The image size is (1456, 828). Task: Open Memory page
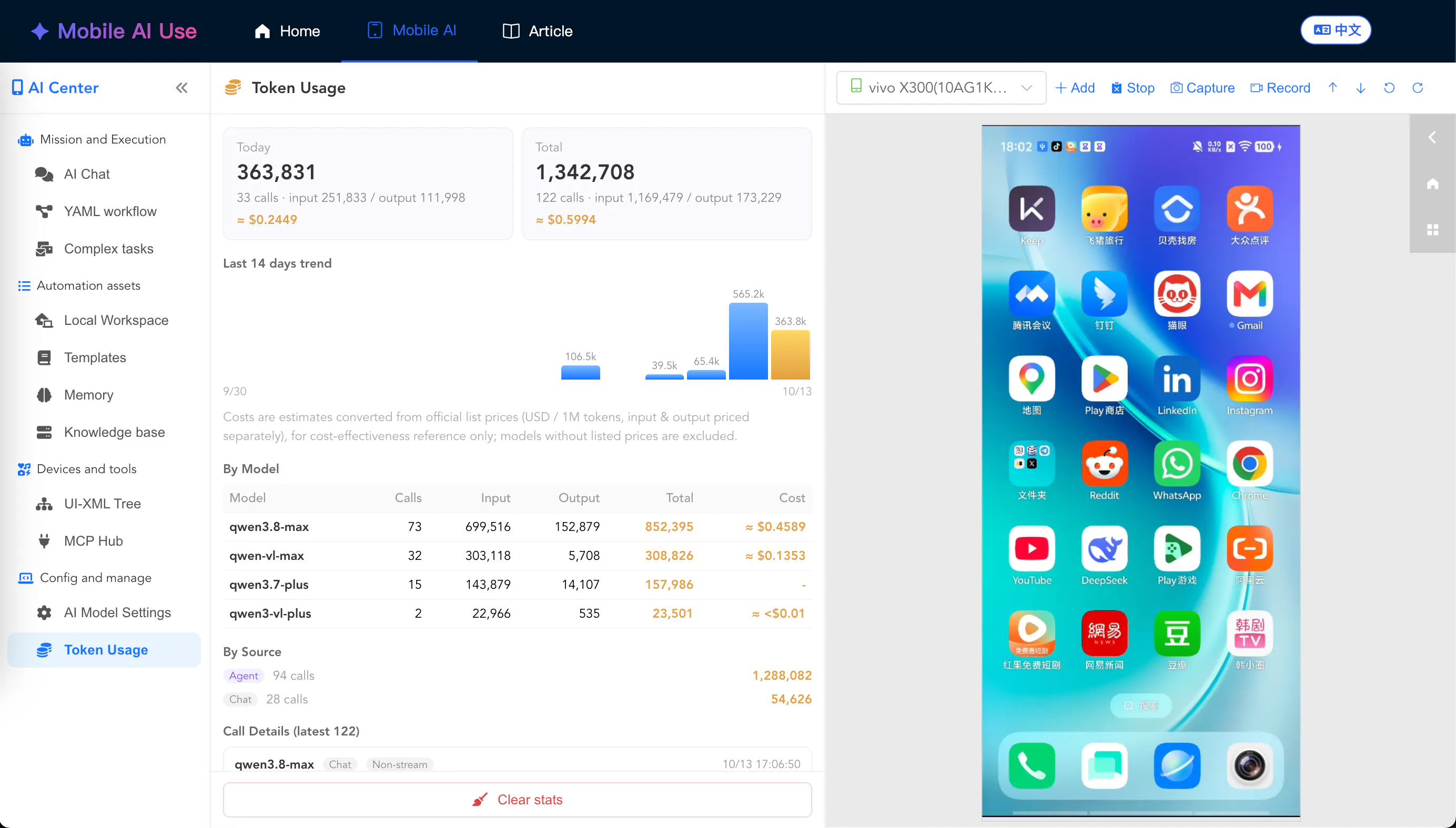(104, 395)
